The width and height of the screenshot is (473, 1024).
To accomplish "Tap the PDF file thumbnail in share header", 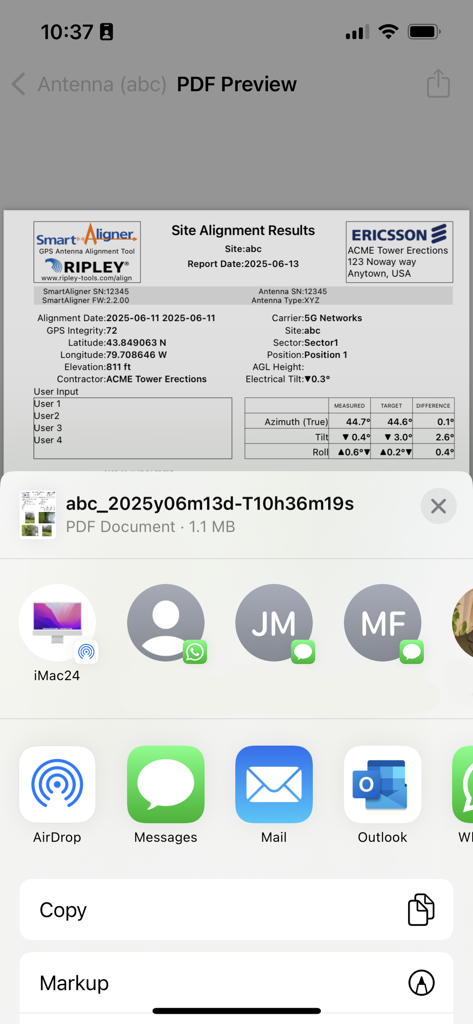I will click(37, 514).
